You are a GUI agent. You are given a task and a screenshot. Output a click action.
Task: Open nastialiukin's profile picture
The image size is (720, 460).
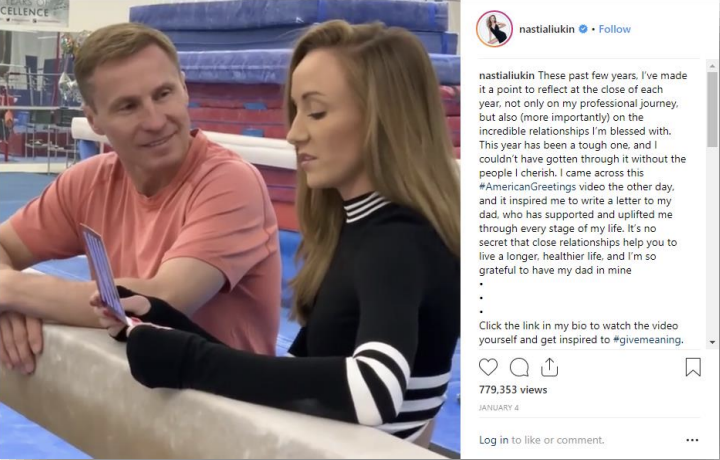tap(494, 29)
